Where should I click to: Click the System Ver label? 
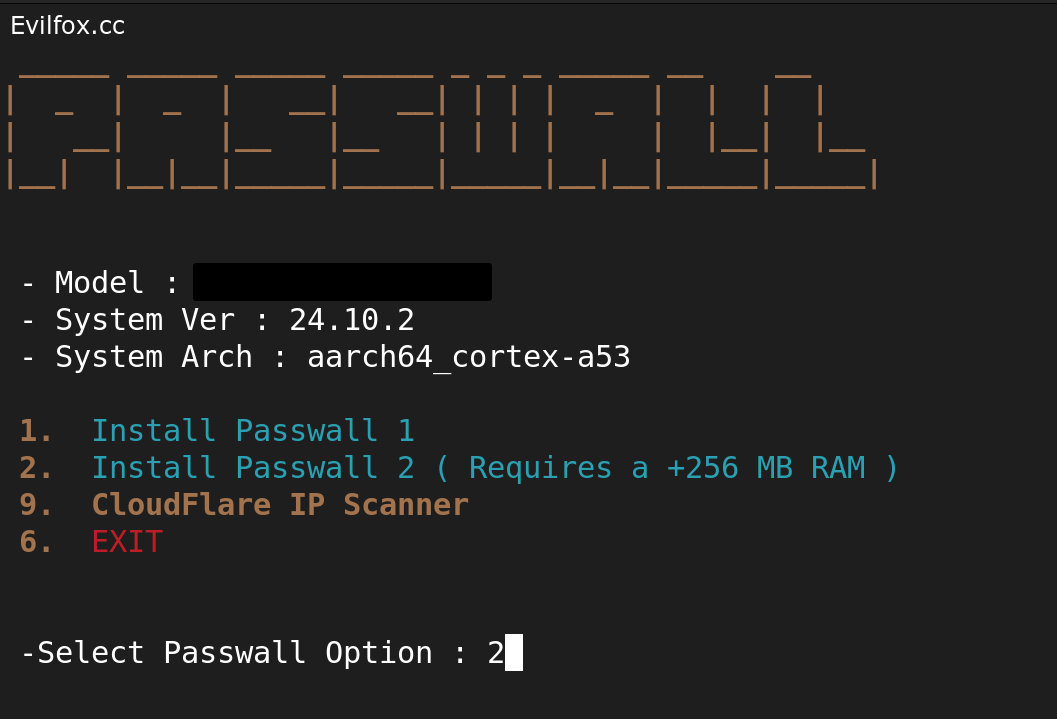coord(145,320)
